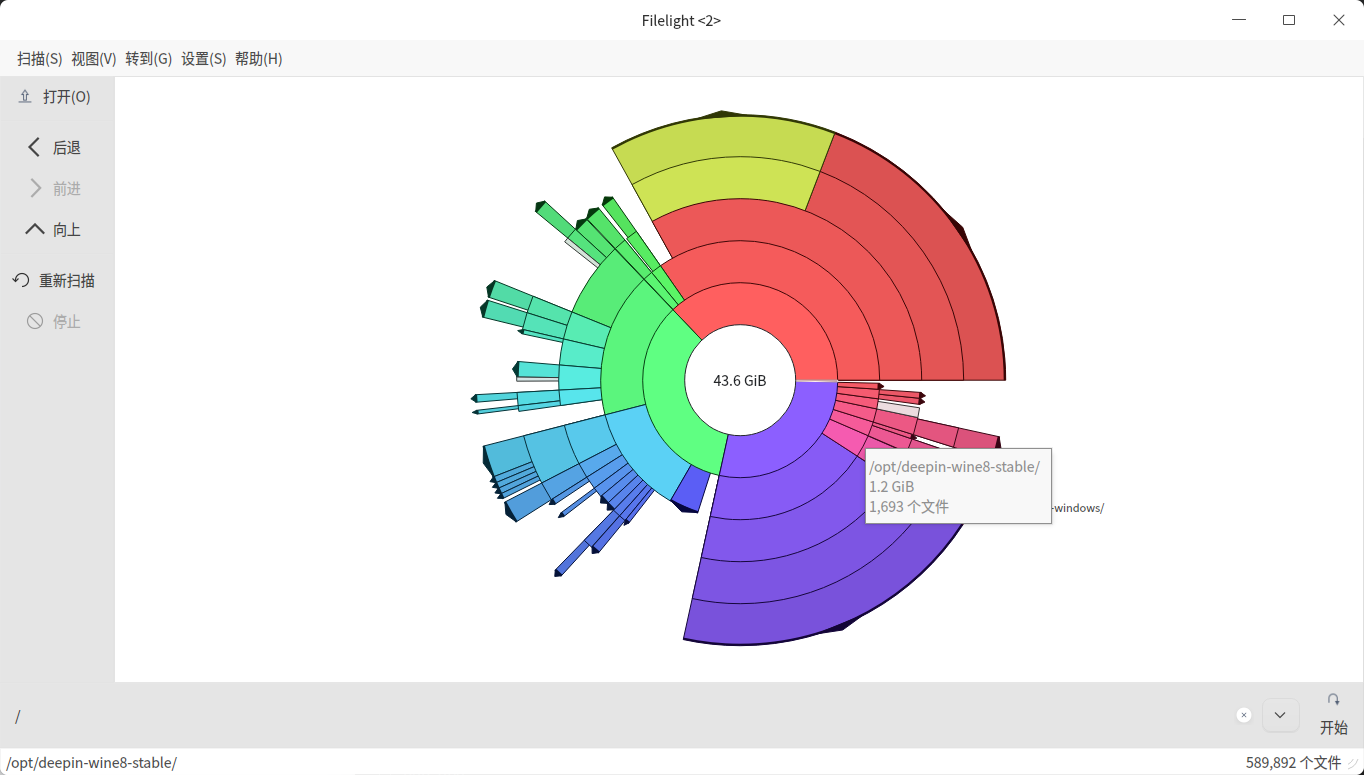Viewport: 1364px width, 775px height.
Task: Open the 设置(S) menu
Action: [204, 59]
